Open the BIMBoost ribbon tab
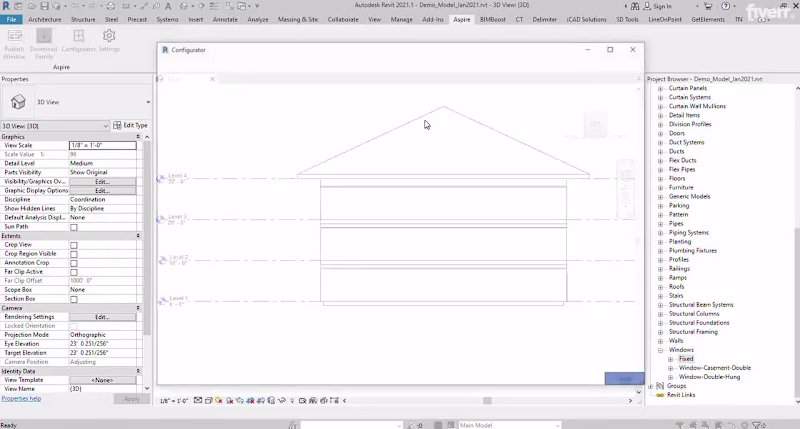 coord(493,19)
